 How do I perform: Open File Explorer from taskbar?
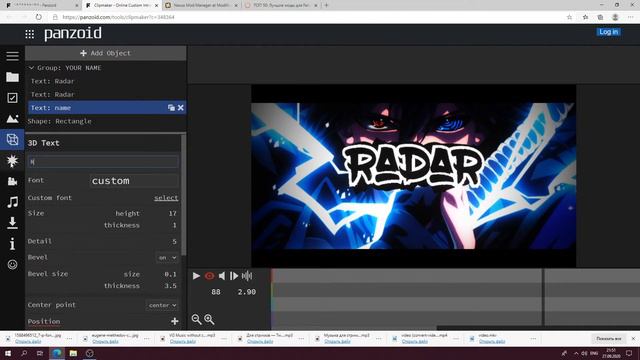click(73, 353)
